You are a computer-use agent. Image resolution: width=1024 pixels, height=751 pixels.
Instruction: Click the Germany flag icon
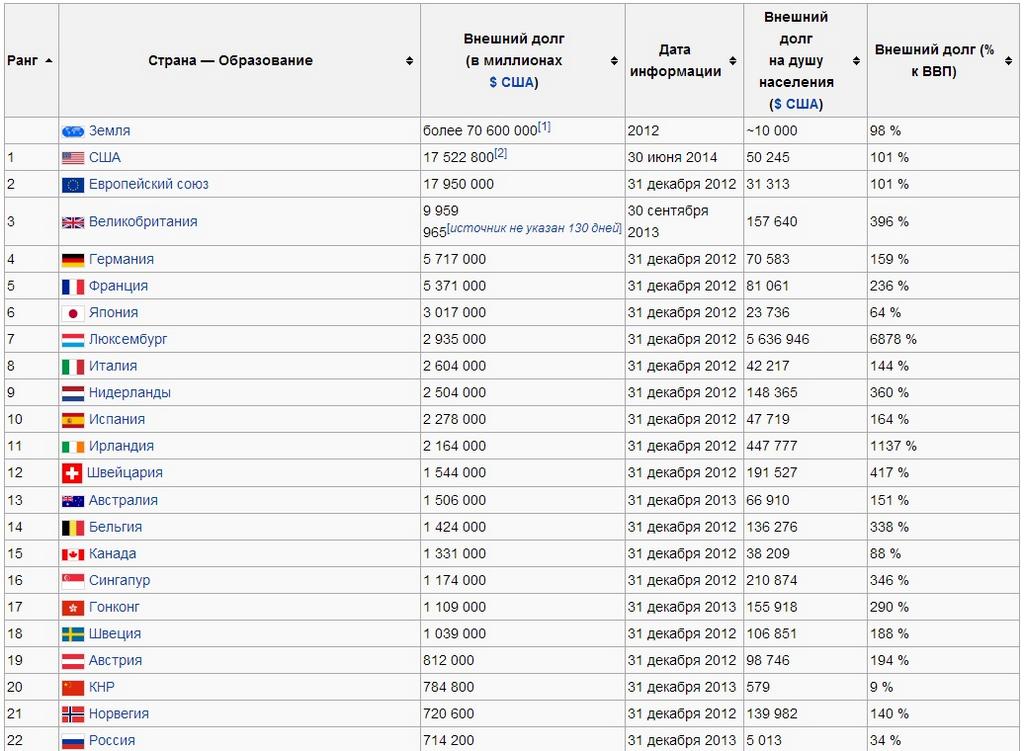(72, 260)
